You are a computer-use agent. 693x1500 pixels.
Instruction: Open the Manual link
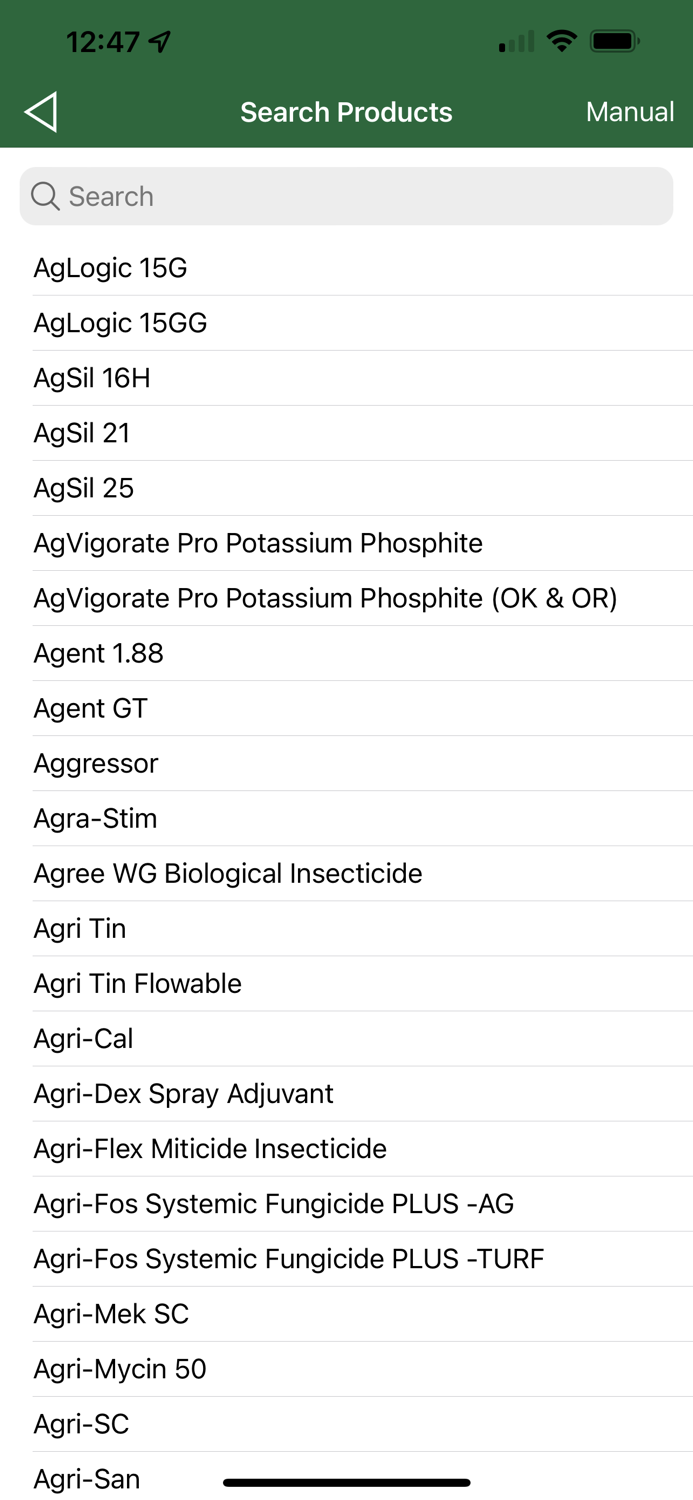click(629, 111)
